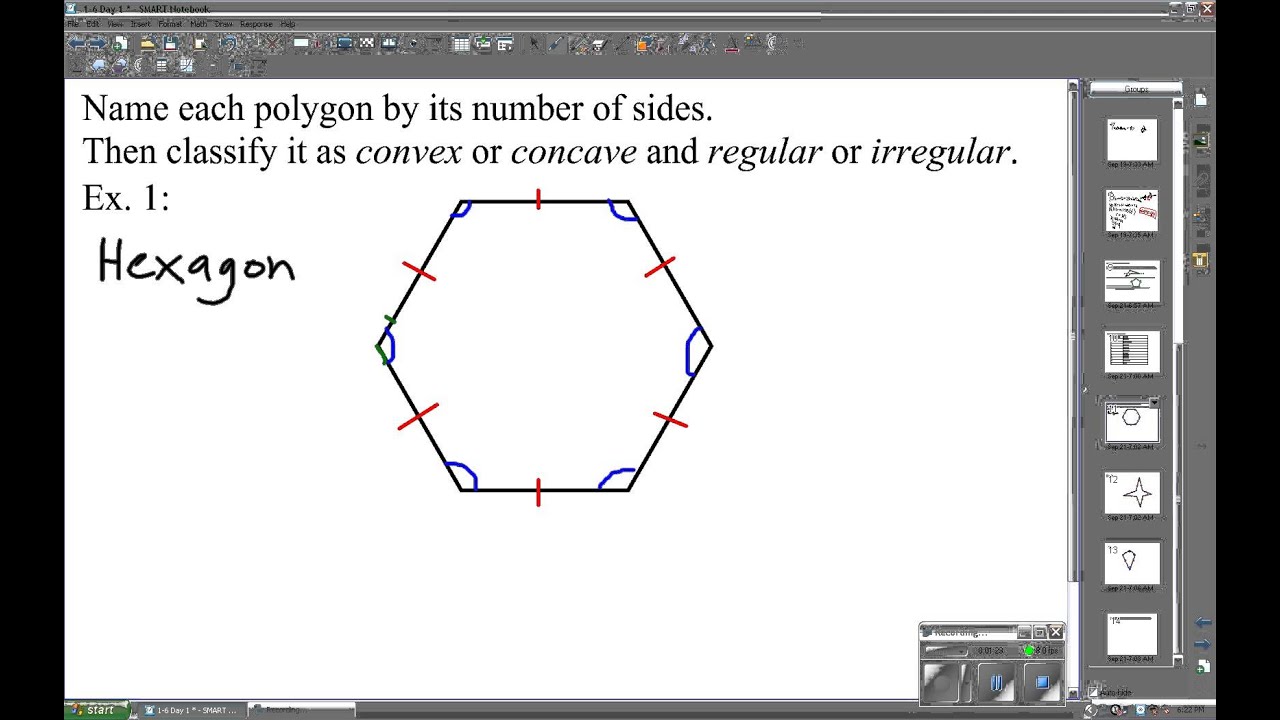The image size is (1280, 720).
Task: Select the Pen tool
Action: (x=556, y=43)
